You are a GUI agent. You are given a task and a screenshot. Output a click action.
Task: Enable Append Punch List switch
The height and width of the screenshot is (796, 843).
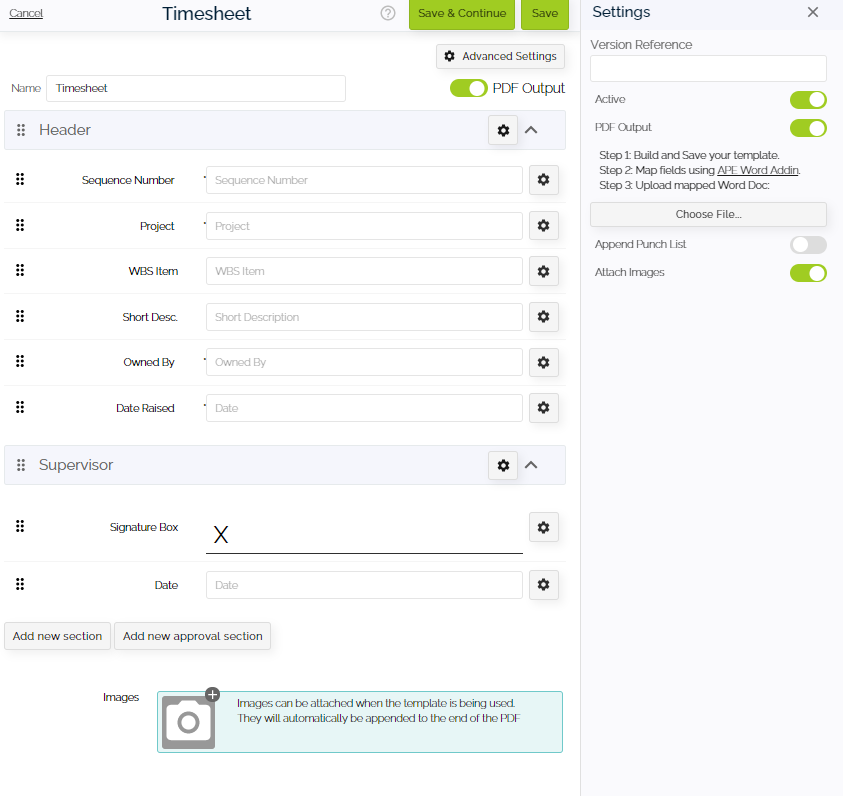click(x=808, y=245)
